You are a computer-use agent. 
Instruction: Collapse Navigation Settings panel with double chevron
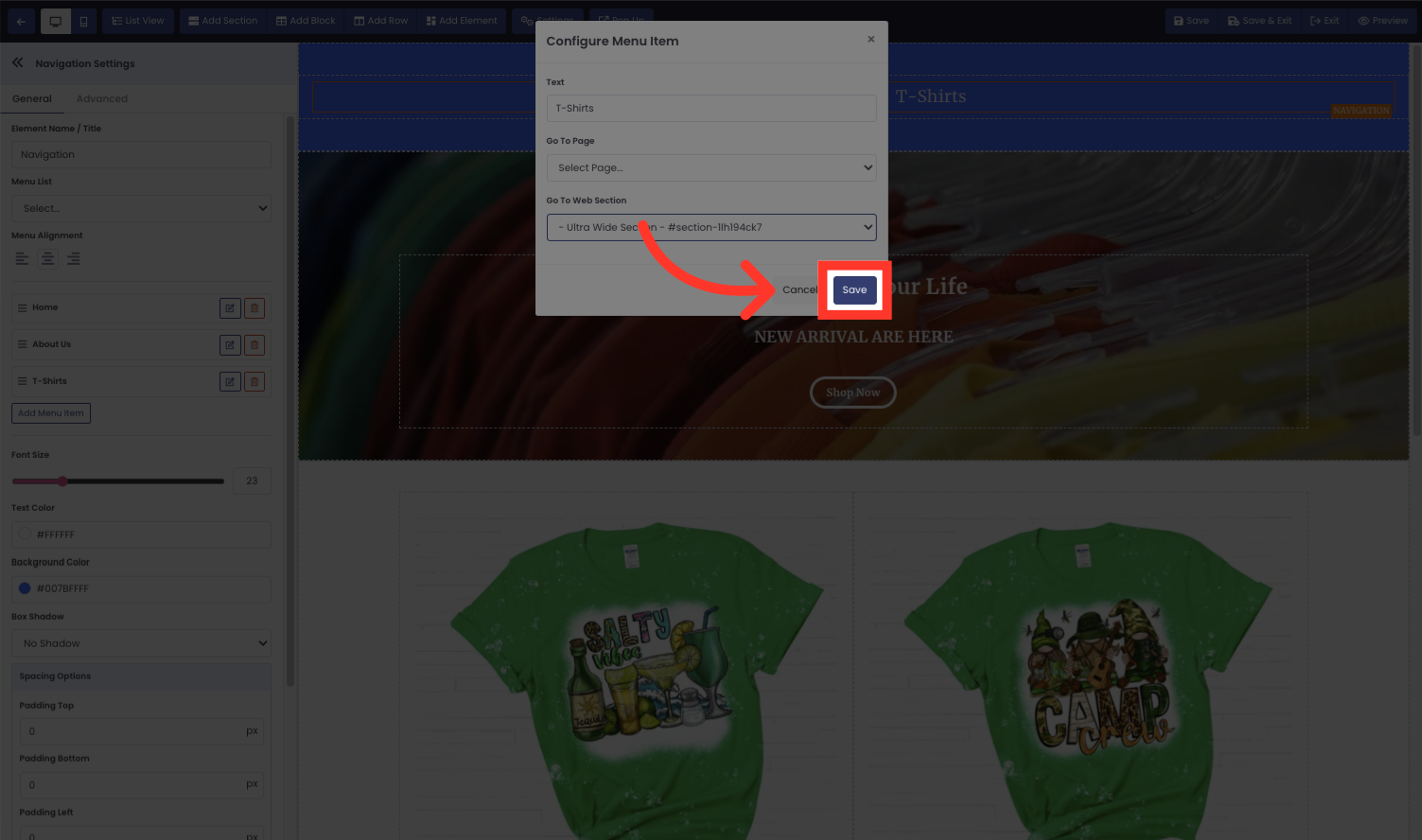pyautogui.click(x=18, y=62)
